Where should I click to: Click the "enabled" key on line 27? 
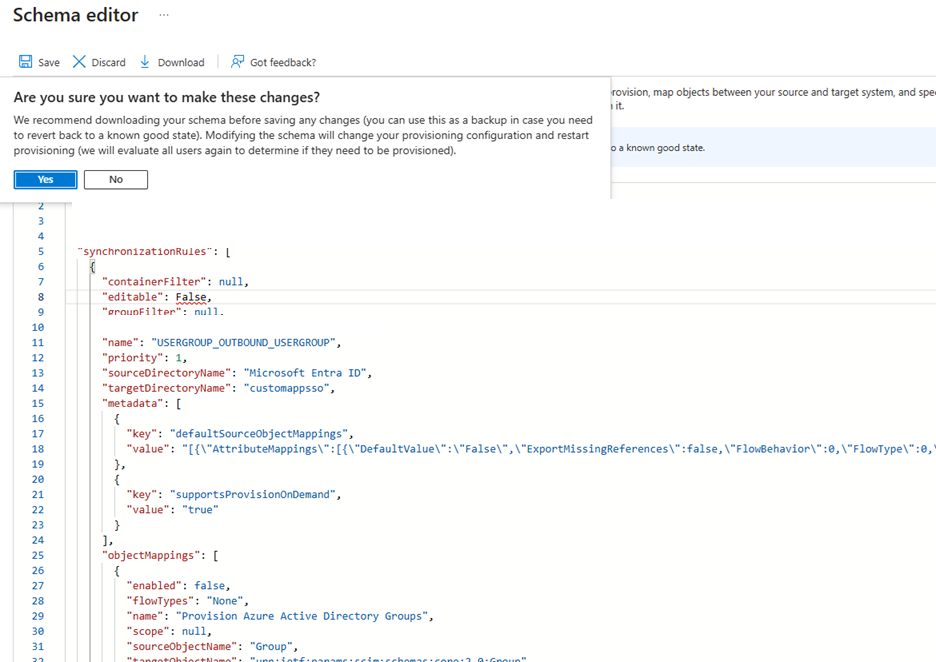point(154,586)
